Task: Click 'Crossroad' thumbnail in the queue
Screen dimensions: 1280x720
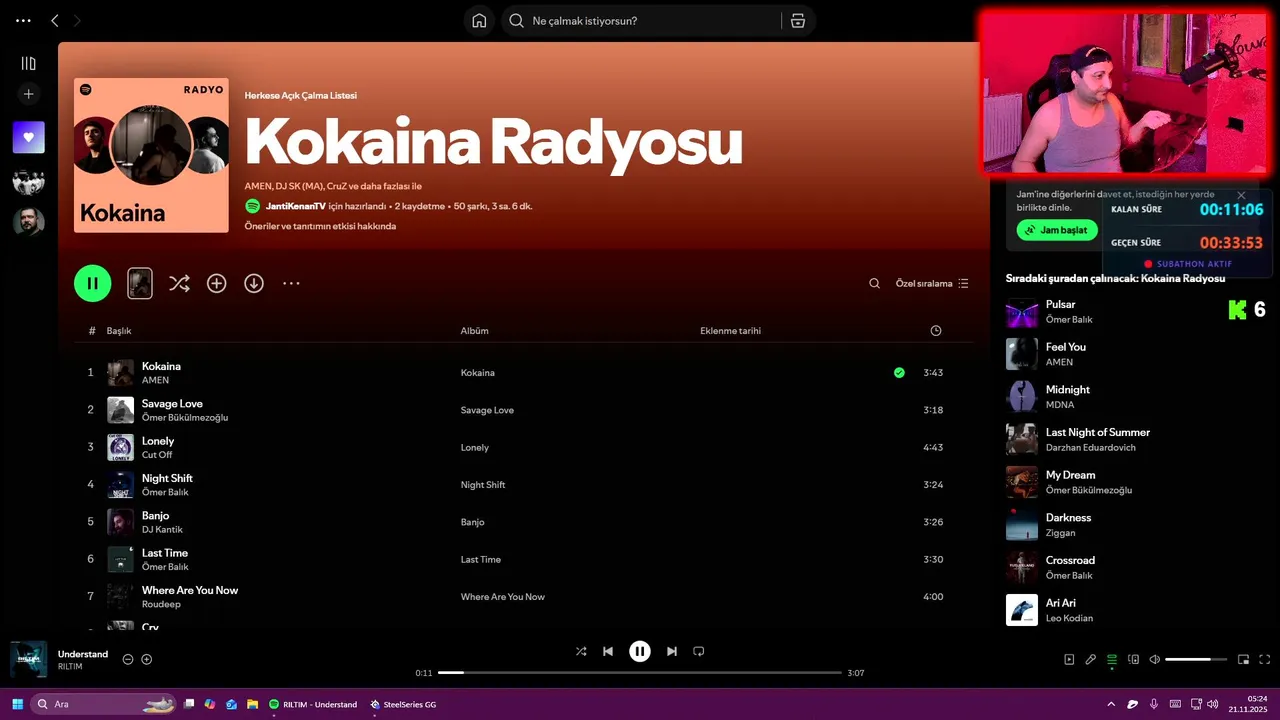Action: point(1022,567)
